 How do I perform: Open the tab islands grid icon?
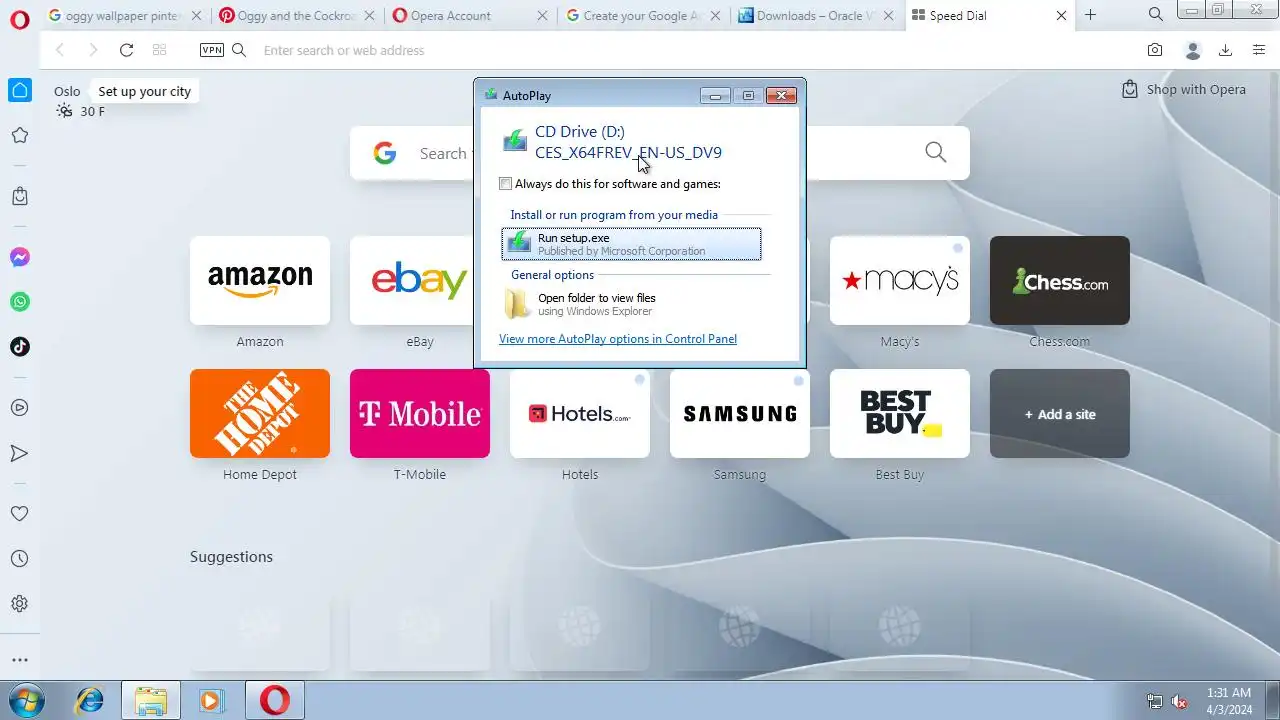tap(159, 50)
